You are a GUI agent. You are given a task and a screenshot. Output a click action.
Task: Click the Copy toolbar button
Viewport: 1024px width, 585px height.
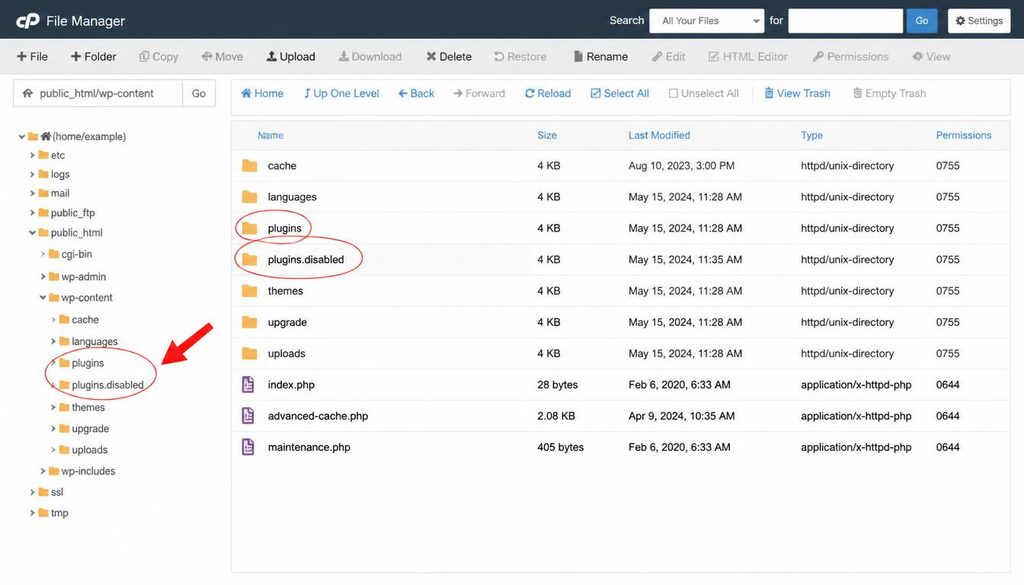(159, 57)
